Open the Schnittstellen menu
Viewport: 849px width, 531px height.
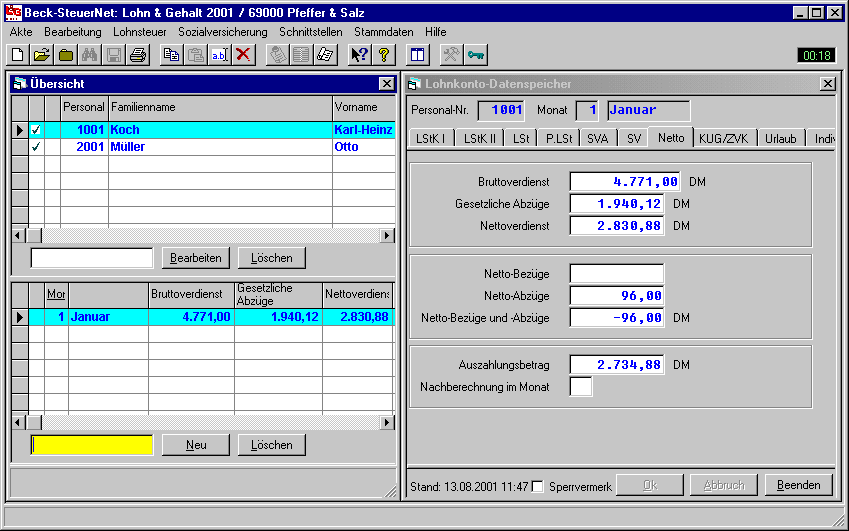coord(311,32)
